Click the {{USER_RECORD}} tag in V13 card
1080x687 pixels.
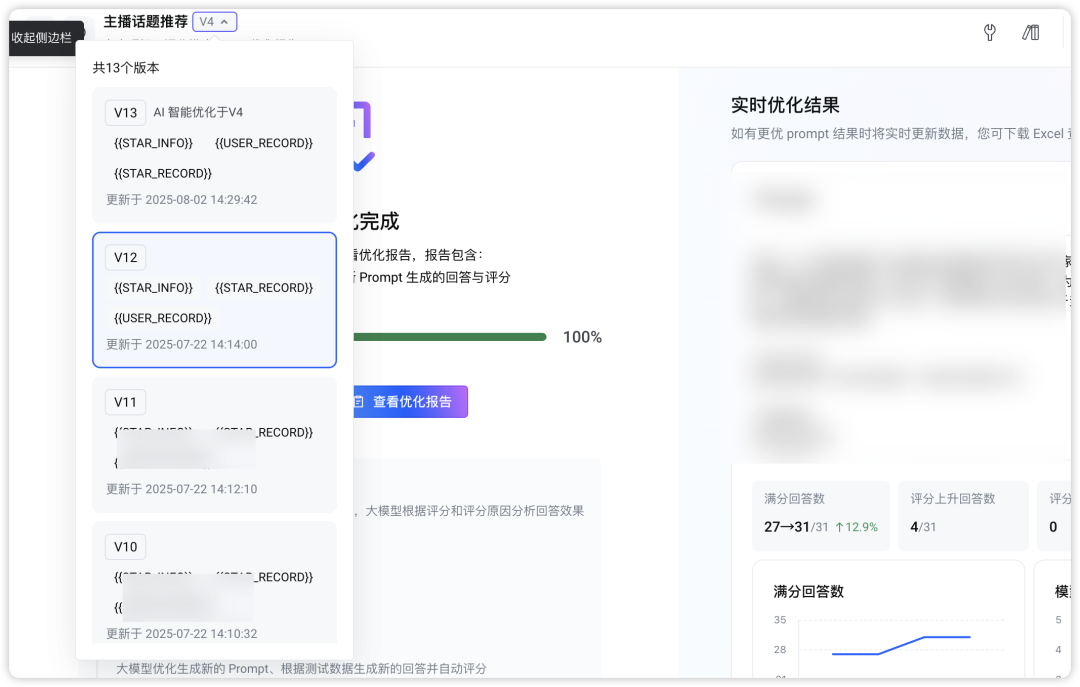pyautogui.click(x=264, y=143)
